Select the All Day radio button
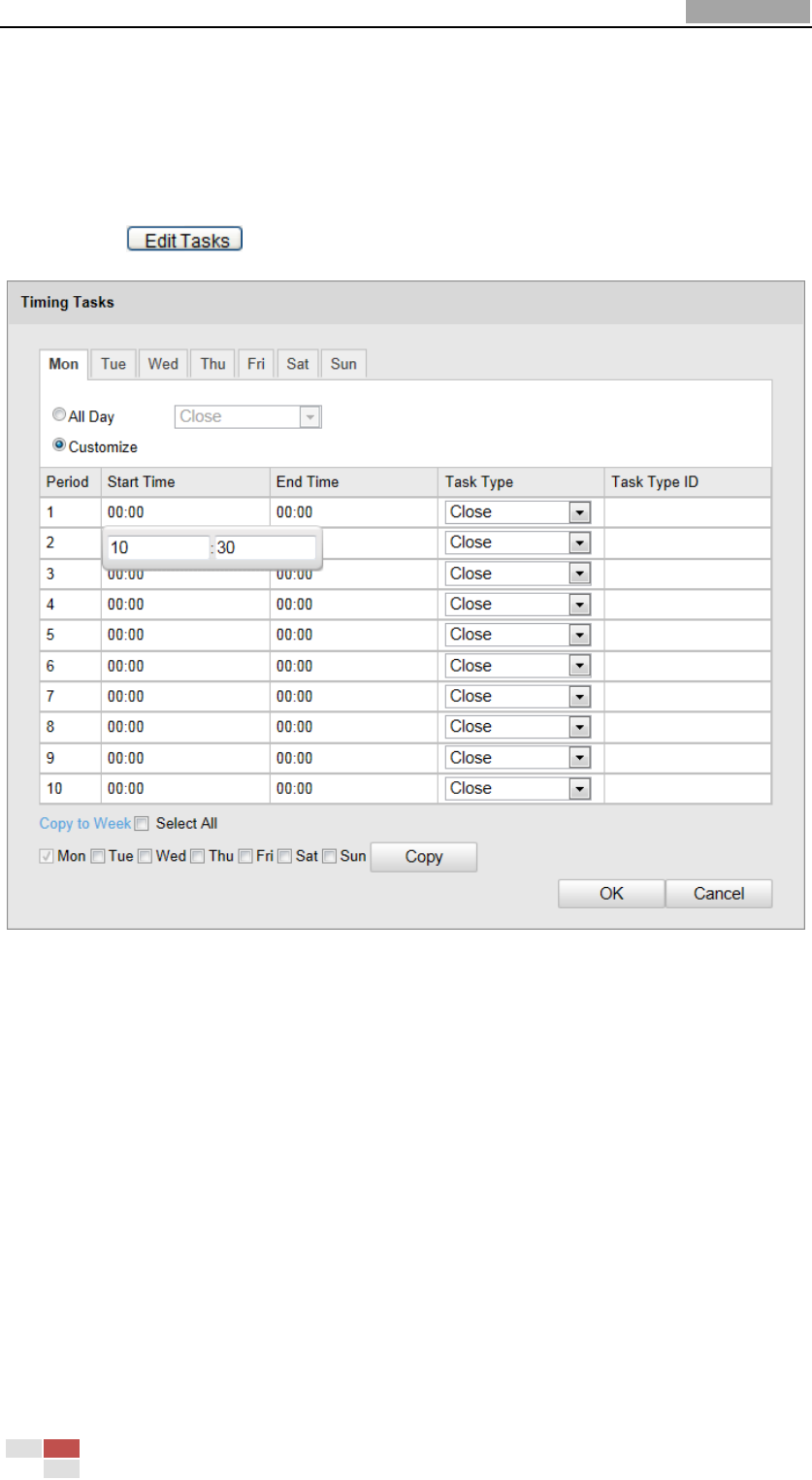This screenshot has height=1480, width=812. click(59, 415)
